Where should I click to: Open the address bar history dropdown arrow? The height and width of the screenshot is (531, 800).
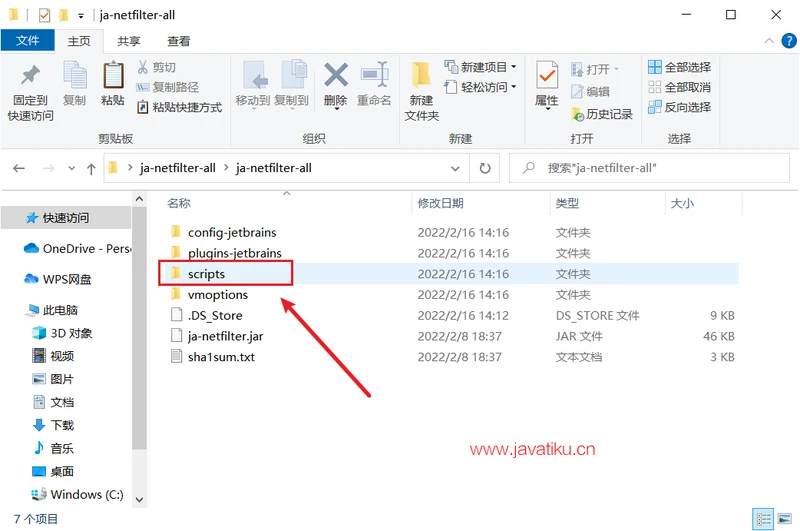[456, 168]
